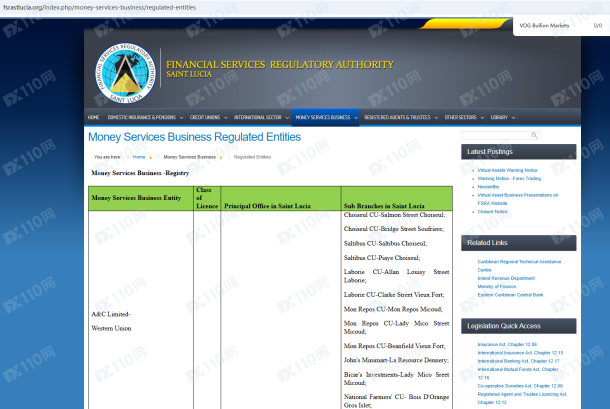Open the Home menu item
The width and height of the screenshot is (610, 409).
(x=93, y=118)
